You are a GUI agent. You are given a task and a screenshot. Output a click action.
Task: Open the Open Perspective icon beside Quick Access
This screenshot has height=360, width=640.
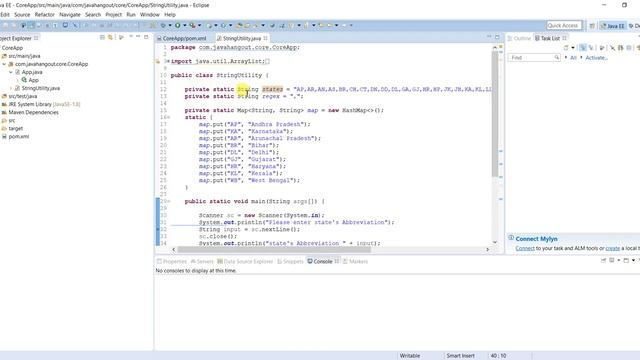(x=592, y=26)
